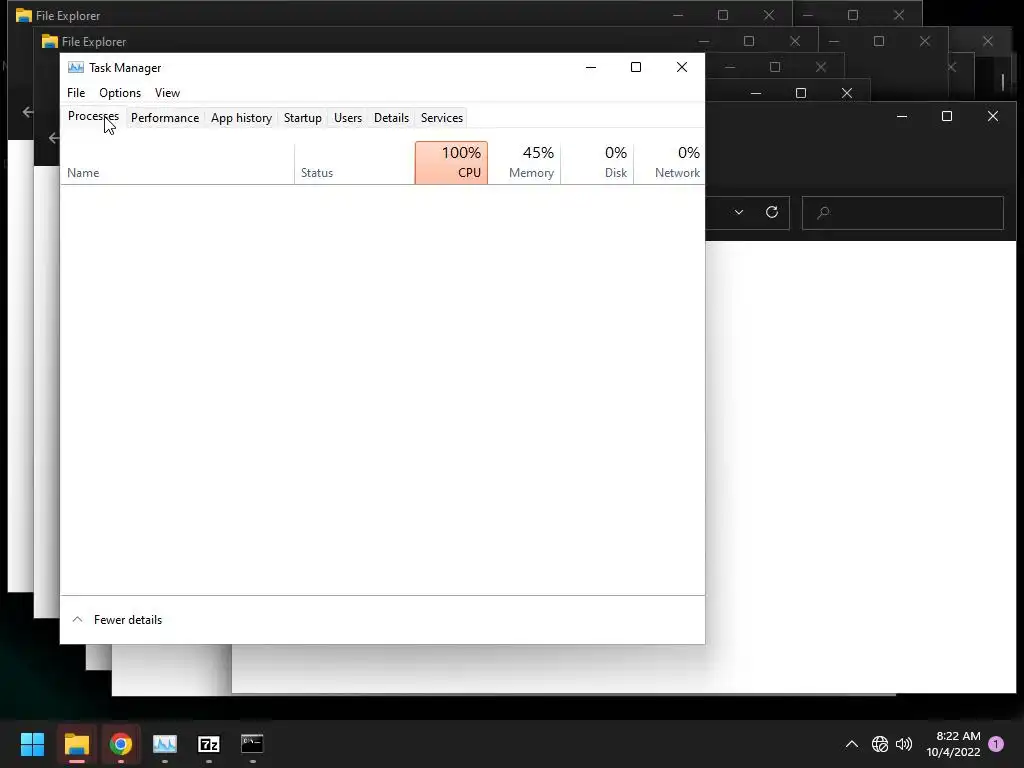Close the Task Manager window
The height and width of the screenshot is (768, 1024).
pos(682,67)
